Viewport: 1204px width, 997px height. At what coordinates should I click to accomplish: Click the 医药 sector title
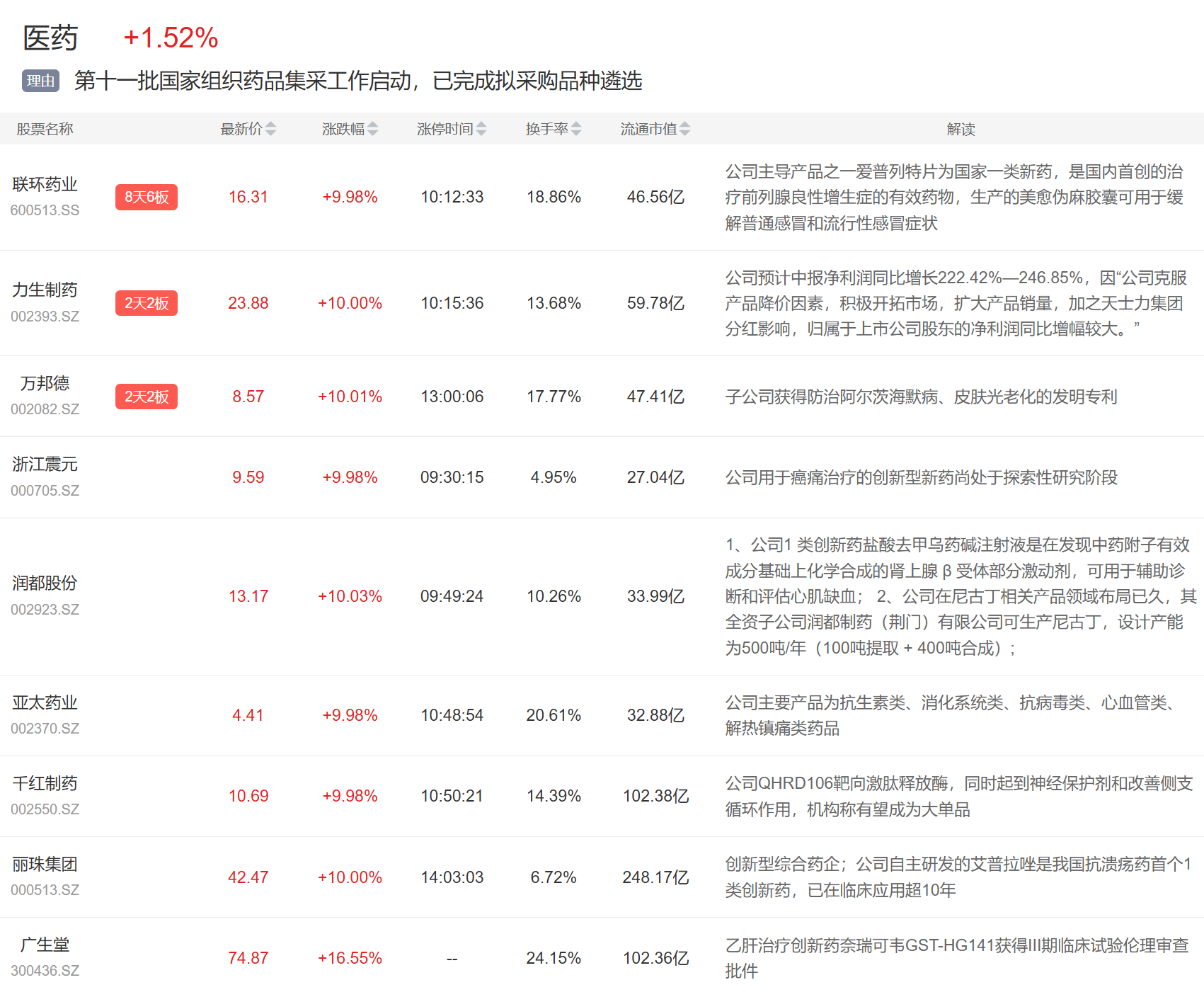tap(50, 38)
